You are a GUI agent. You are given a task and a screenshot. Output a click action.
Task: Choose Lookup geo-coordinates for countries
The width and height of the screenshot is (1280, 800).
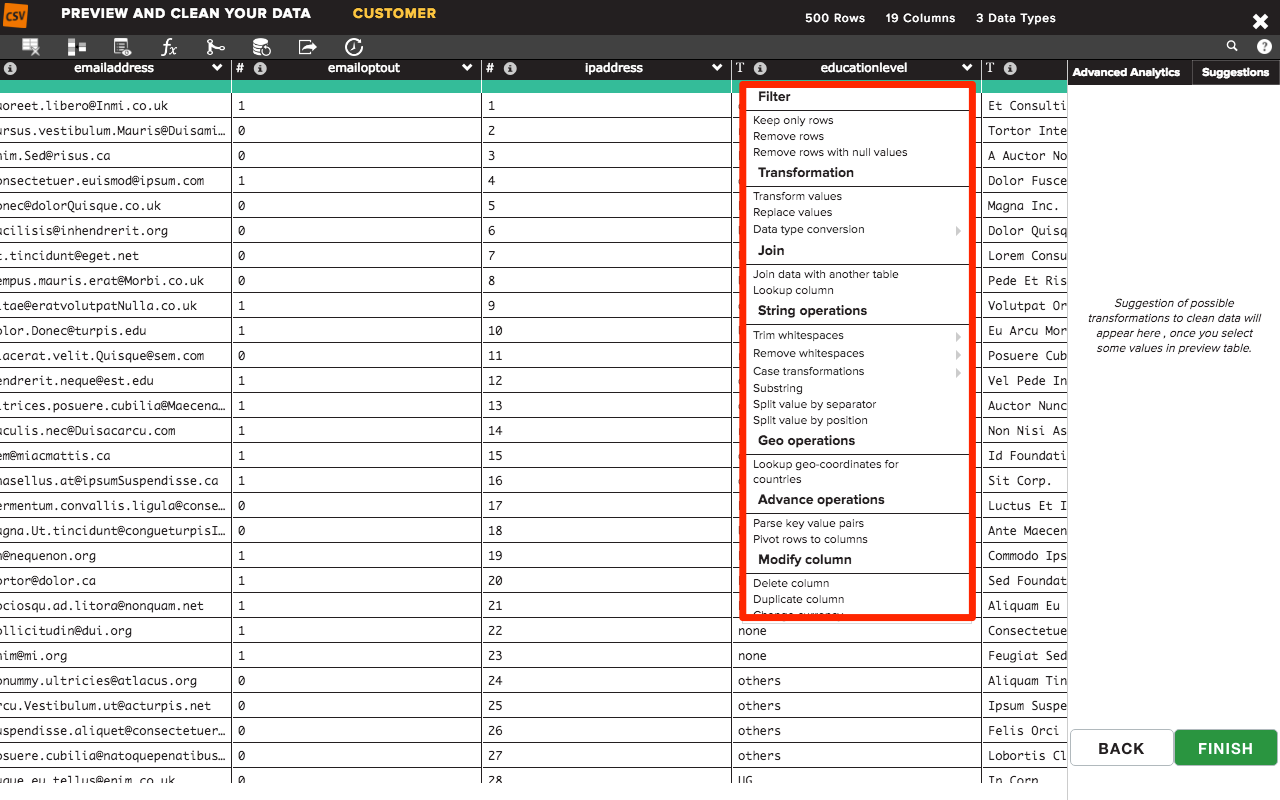coord(826,472)
